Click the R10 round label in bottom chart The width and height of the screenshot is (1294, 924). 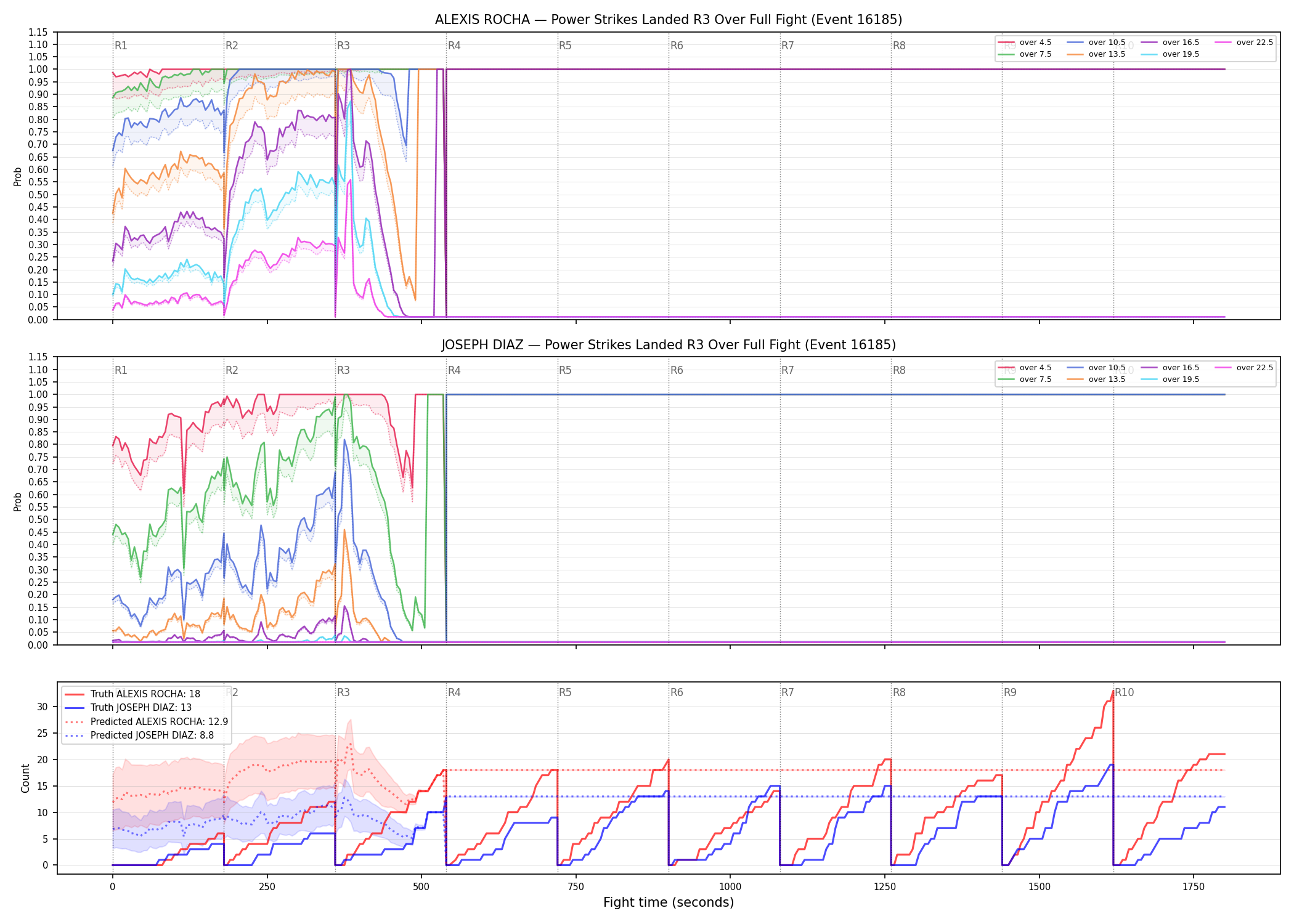1124,692
